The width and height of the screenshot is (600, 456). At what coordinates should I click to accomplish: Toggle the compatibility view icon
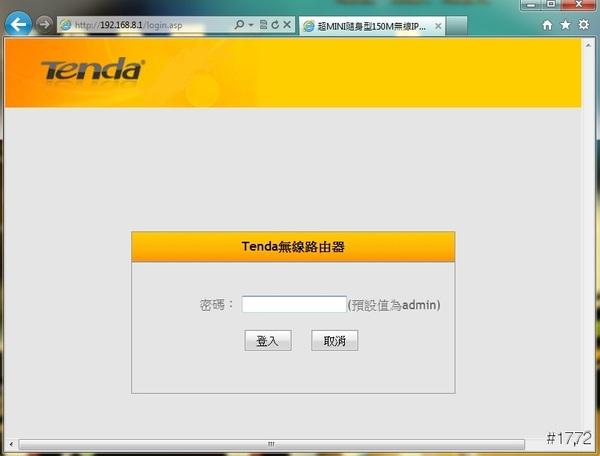(x=263, y=25)
